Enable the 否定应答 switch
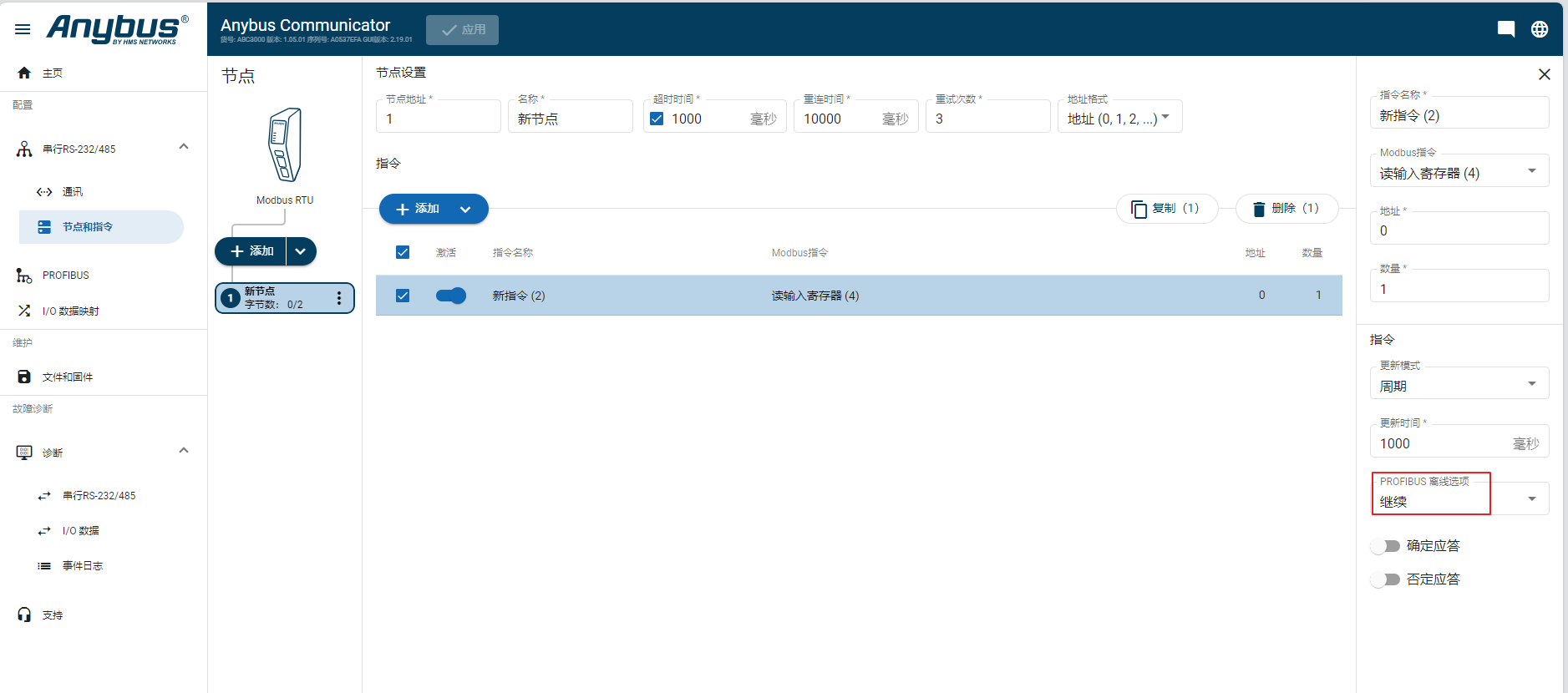1568x693 pixels. pos(1386,579)
